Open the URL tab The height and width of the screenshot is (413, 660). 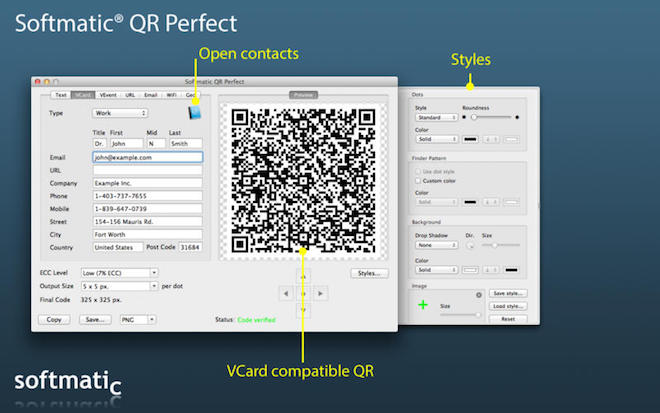[x=130, y=95]
